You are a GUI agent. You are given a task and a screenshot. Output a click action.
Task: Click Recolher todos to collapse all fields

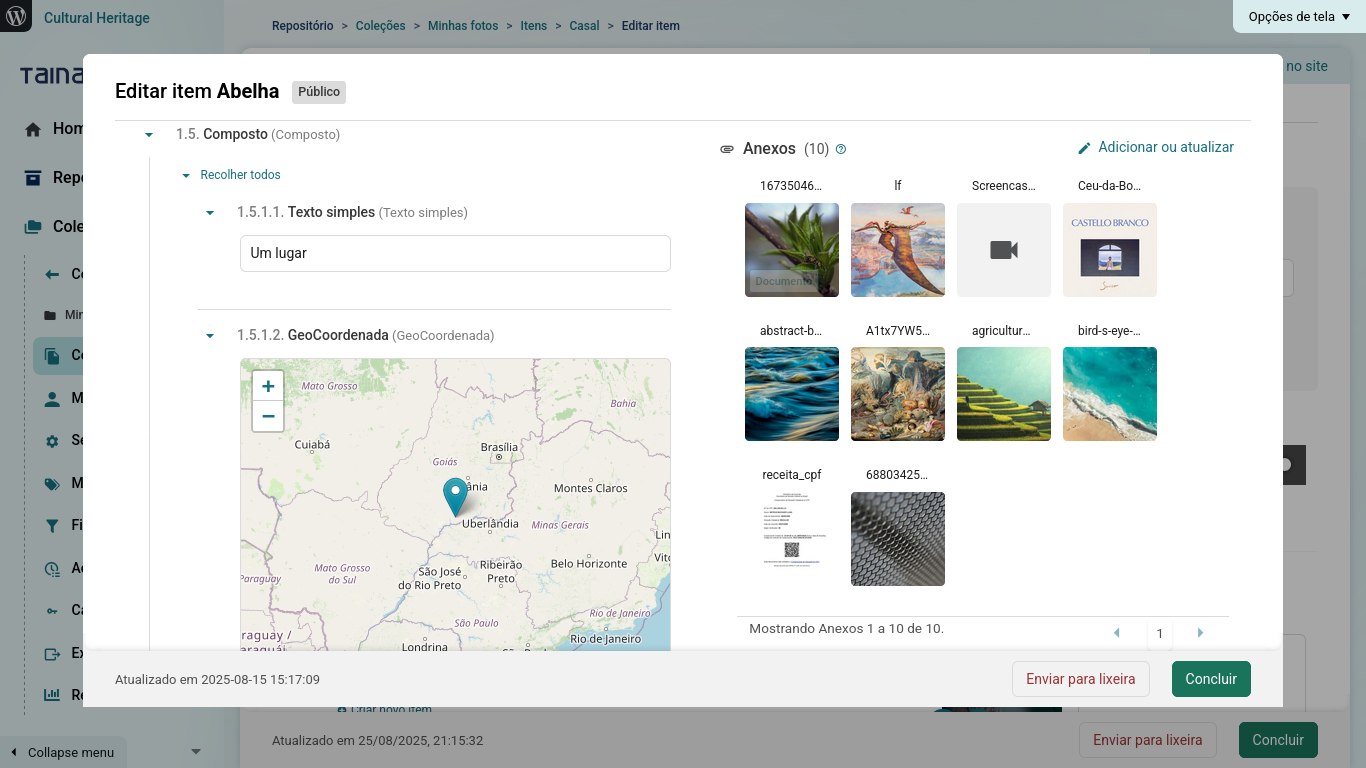239,174
